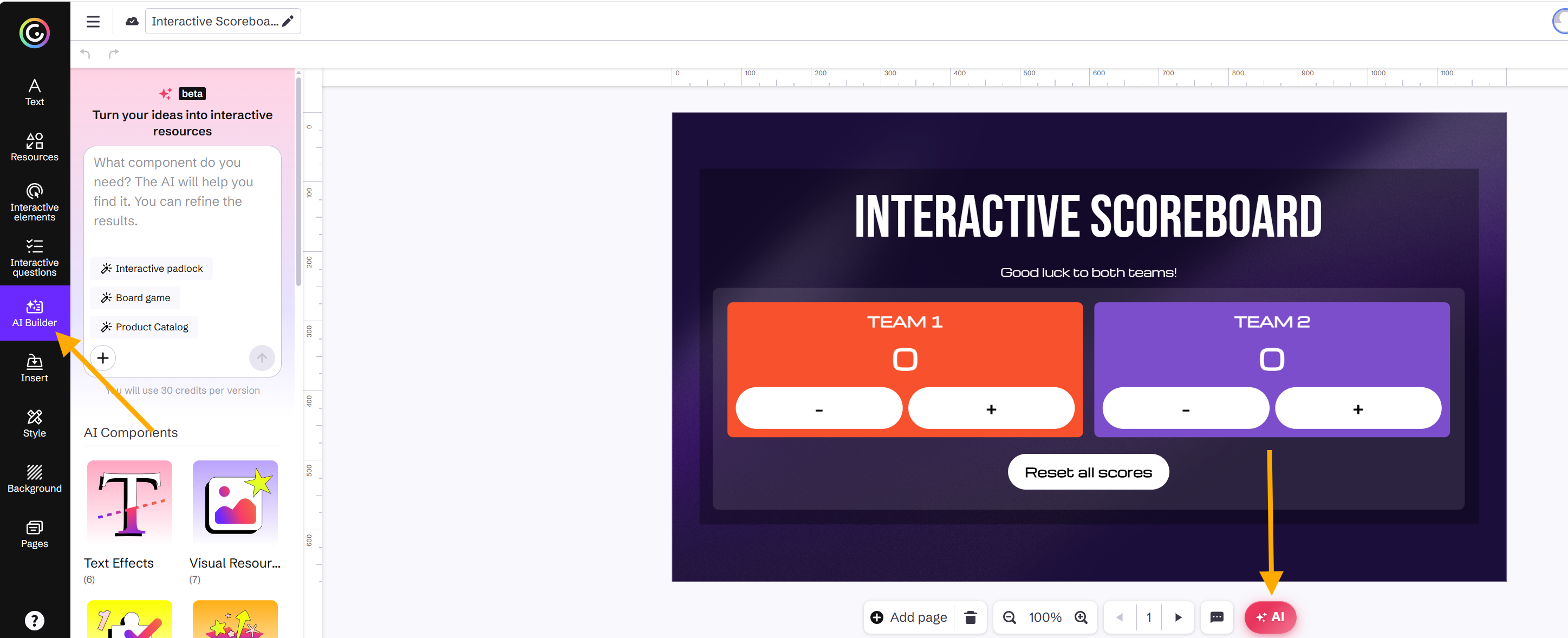
Task: Select the AI Builder tab
Action: [x=35, y=313]
